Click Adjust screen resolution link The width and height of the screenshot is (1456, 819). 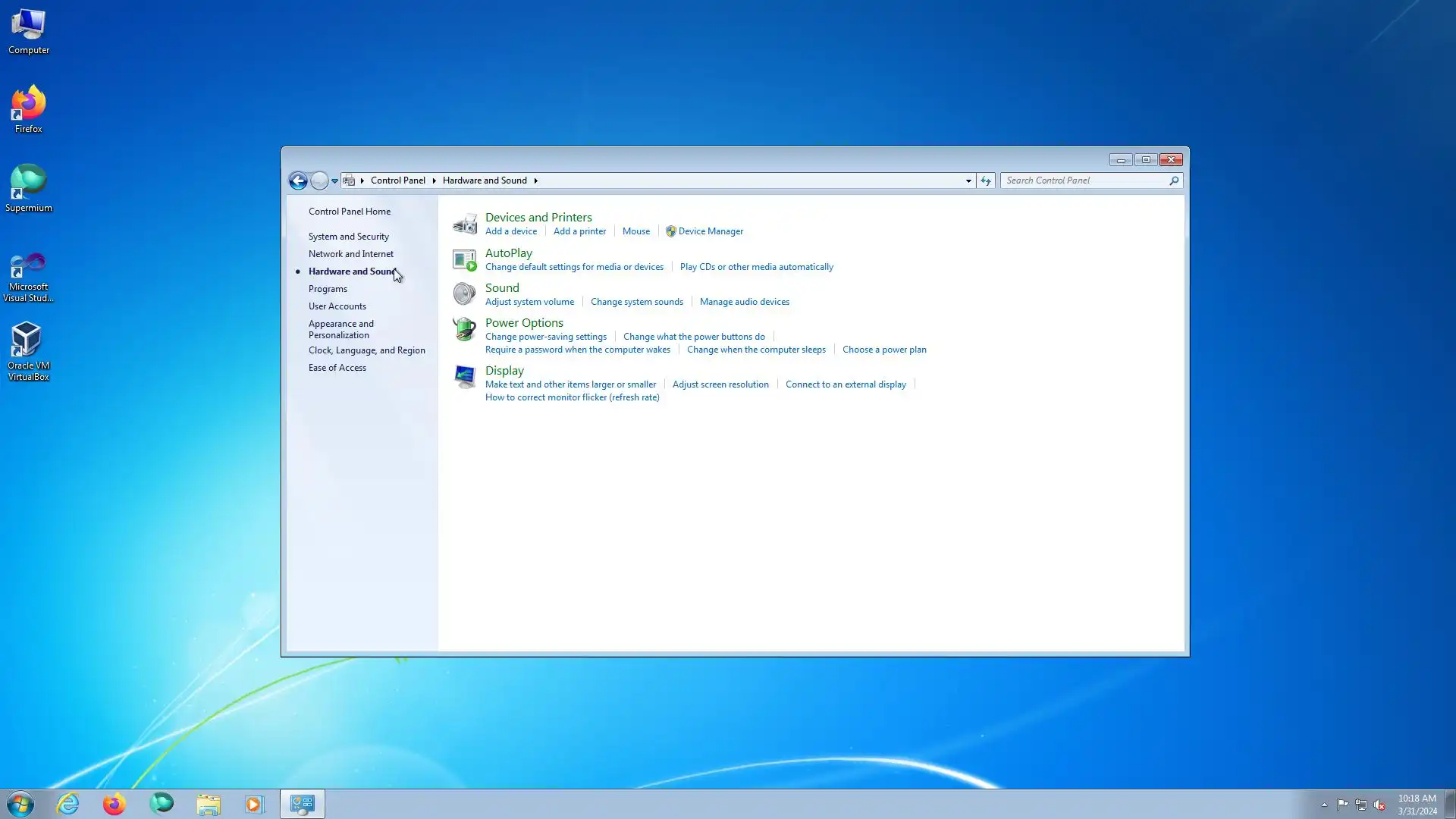point(720,384)
